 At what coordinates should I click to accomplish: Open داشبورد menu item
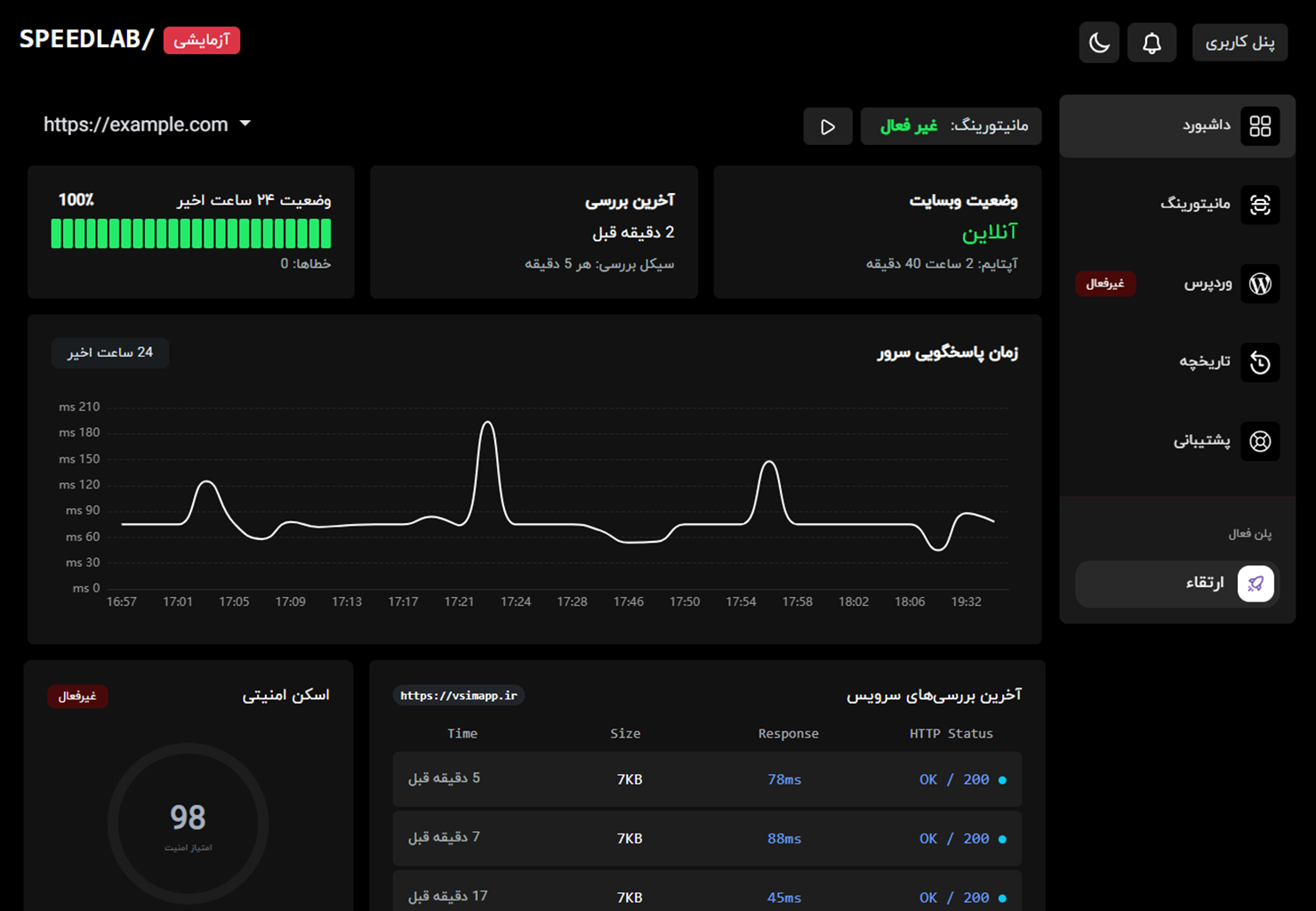pyautogui.click(x=1177, y=126)
